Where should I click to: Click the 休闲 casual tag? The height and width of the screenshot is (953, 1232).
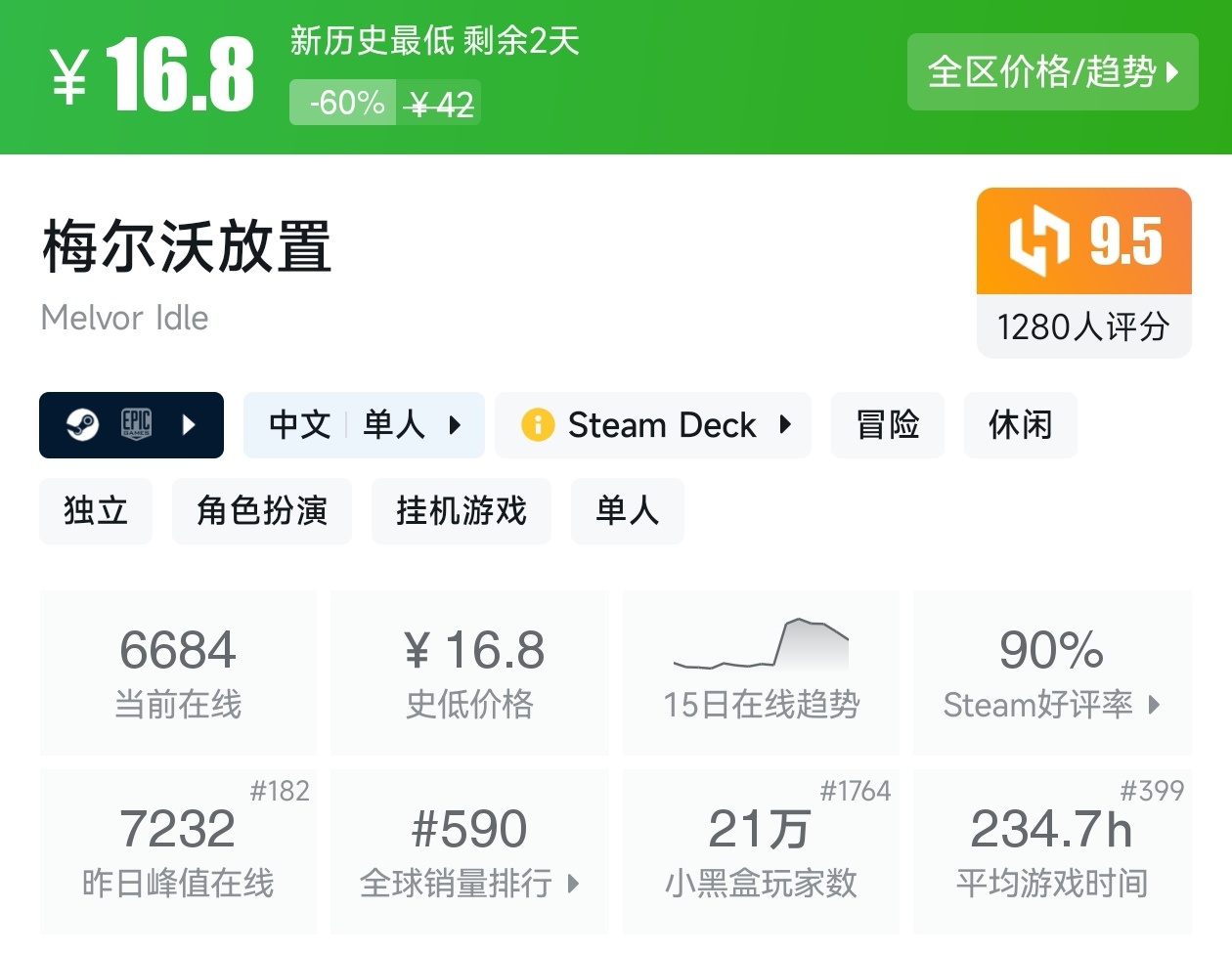pyautogui.click(x=1019, y=424)
